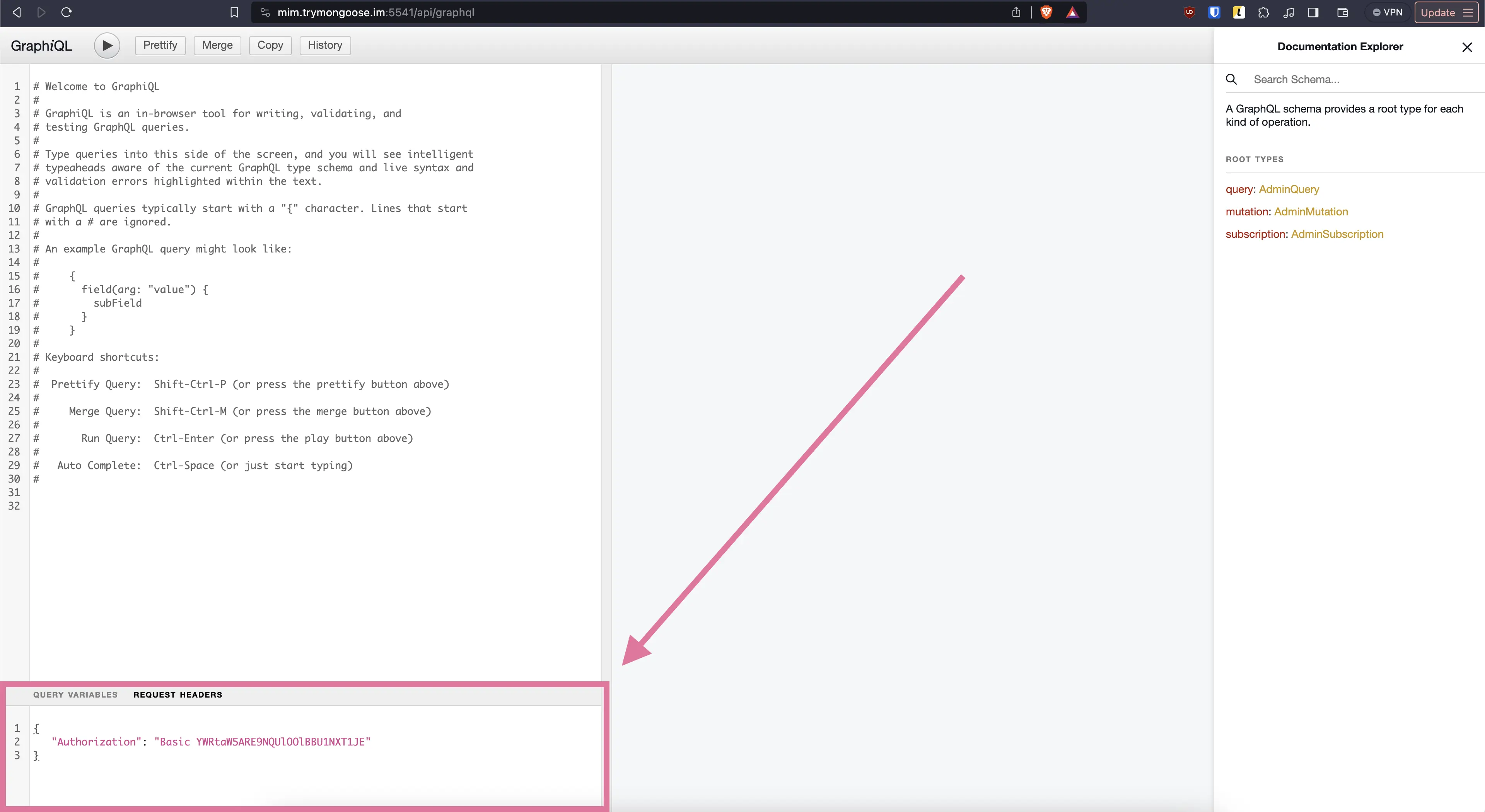This screenshot has height=812, width=1485.
Task: Click the Copy query button
Action: [x=270, y=45]
